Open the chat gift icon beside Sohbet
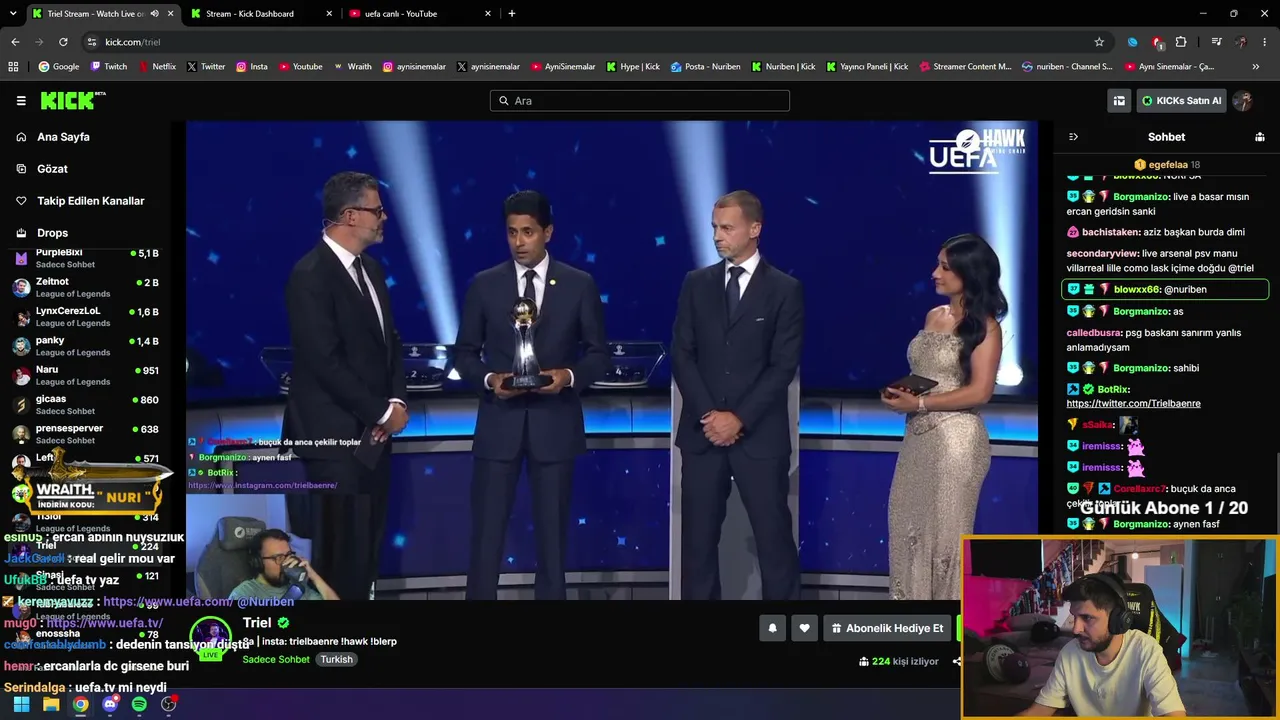The image size is (1280, 720). point(1260,137)
